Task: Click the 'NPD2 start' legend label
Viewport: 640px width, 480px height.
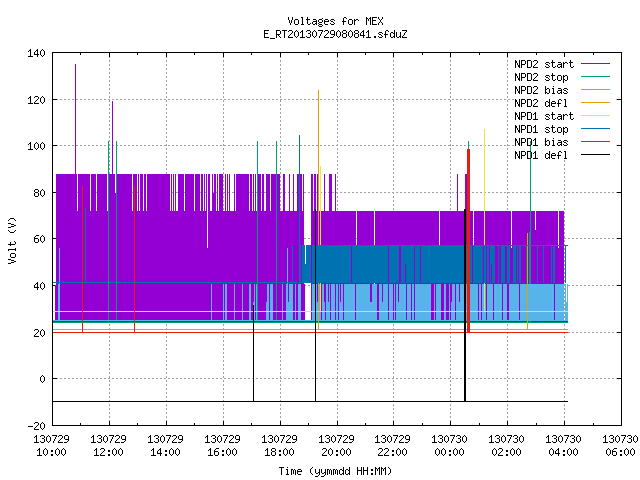Action: 544,64
